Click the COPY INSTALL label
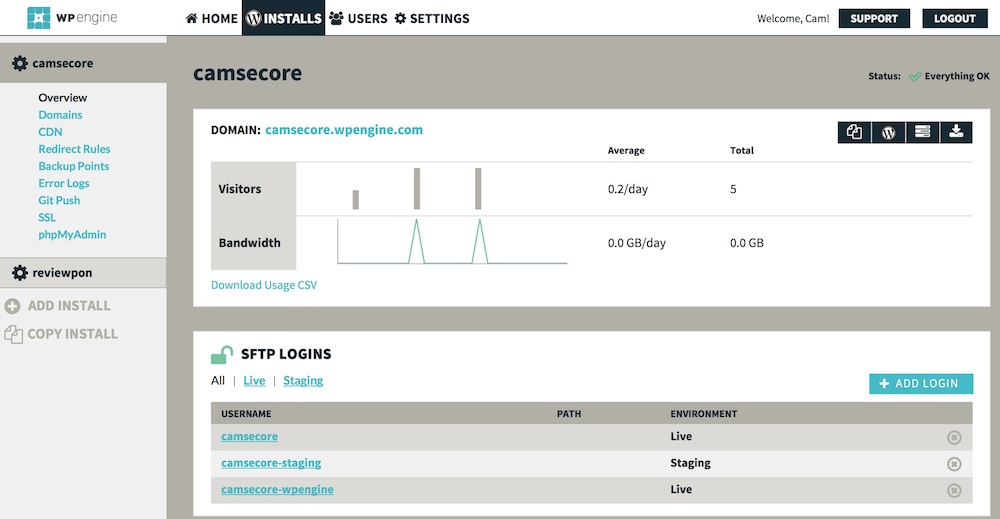 [x=73, y=334]
